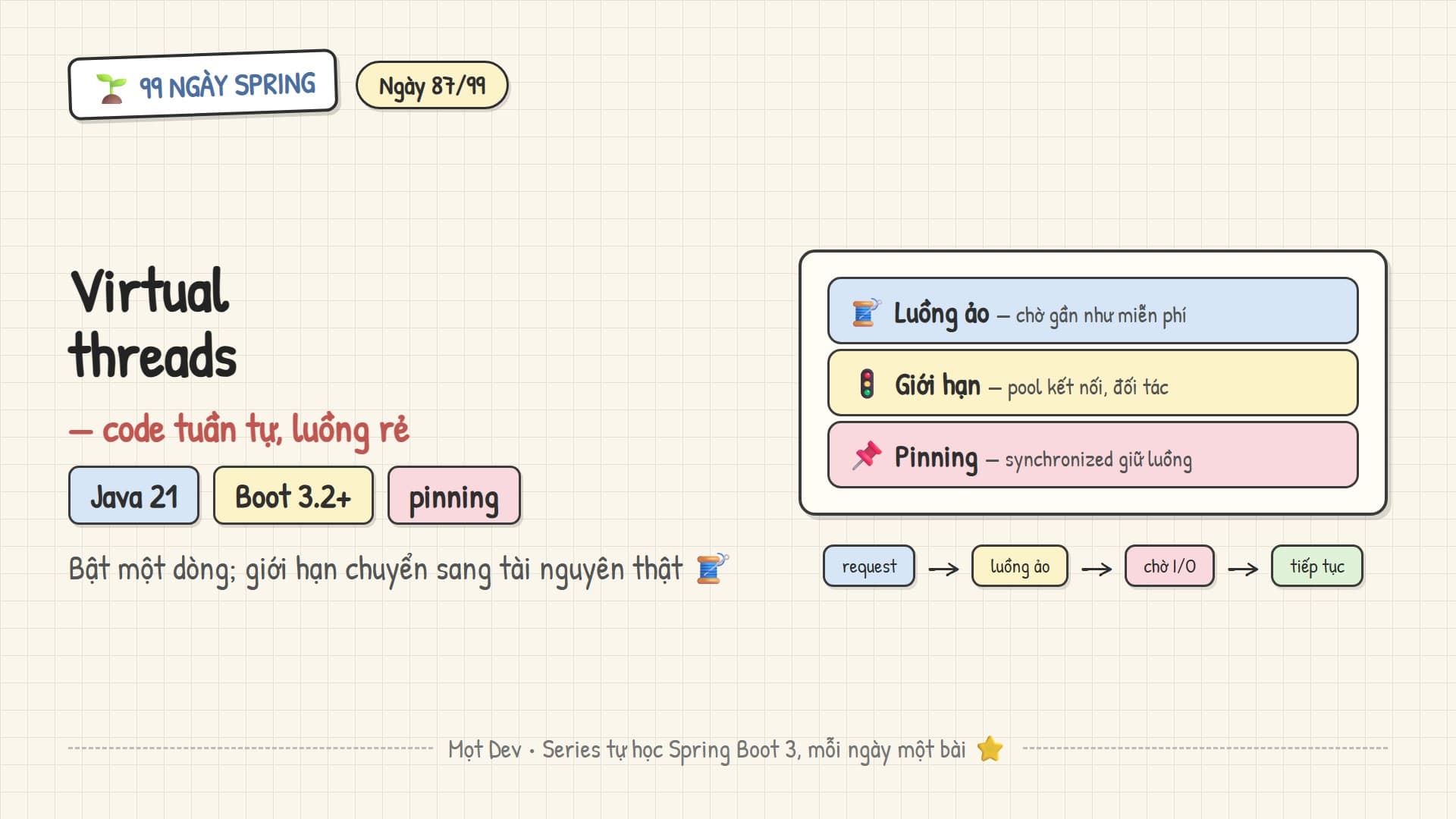Click the text 'Bật một dòng; giới hạn chuyển sang'
The height and width of the screenshot is (819, 1456).
pos(281,570)
